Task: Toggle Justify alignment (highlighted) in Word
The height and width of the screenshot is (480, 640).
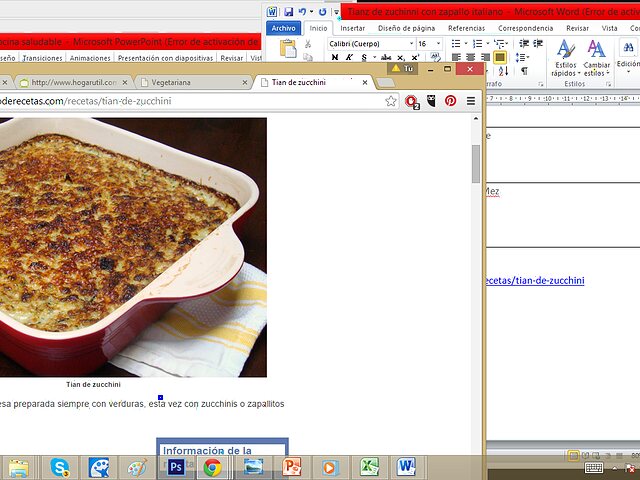Action: (500, 57)
